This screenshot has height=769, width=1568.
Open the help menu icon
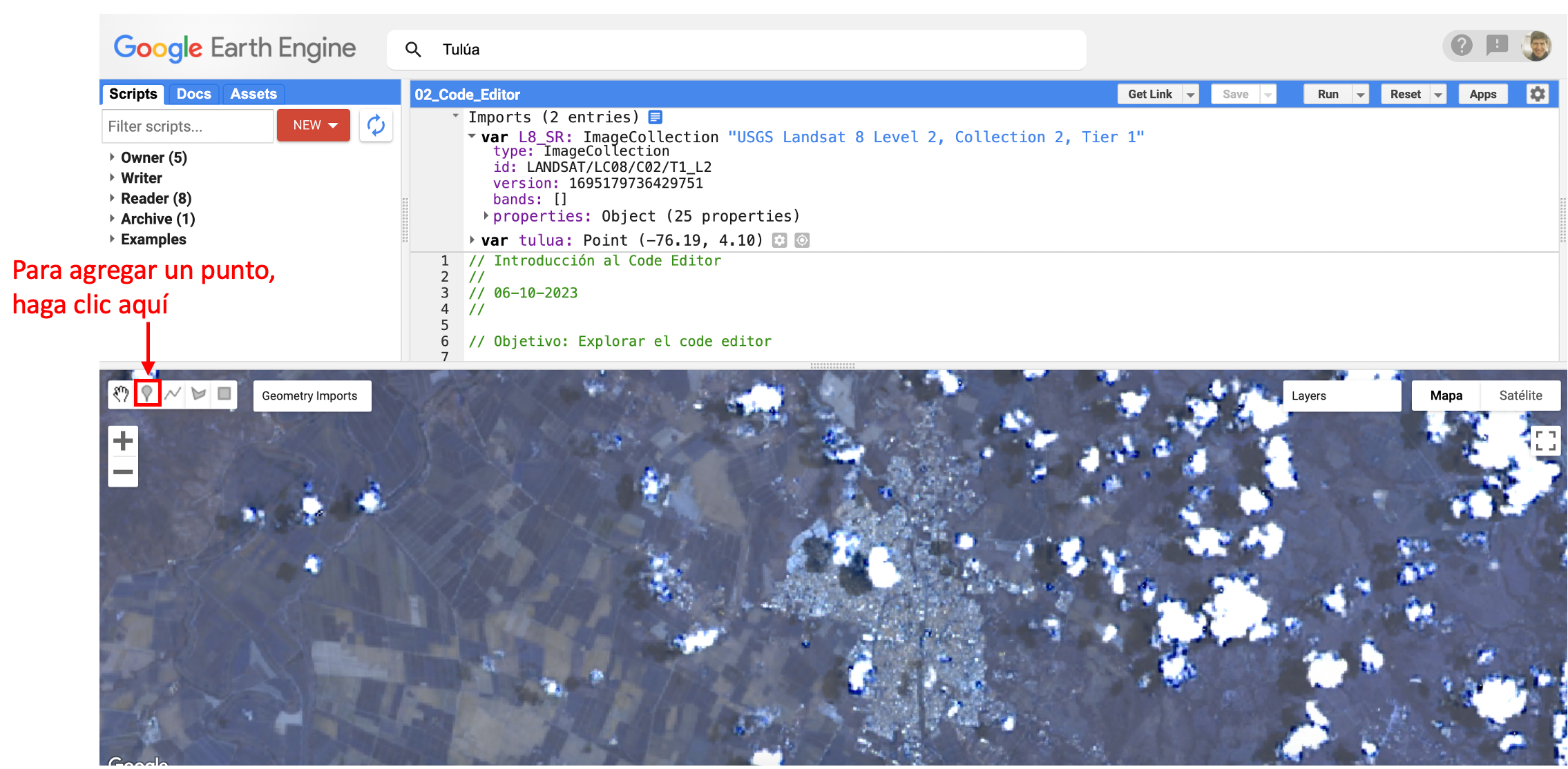pos(1461,46)
